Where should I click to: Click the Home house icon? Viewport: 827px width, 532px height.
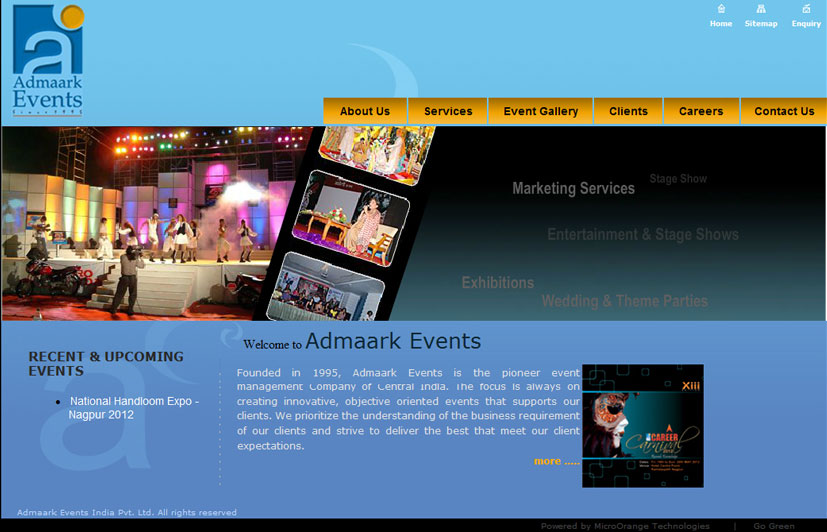pos(721,8)
